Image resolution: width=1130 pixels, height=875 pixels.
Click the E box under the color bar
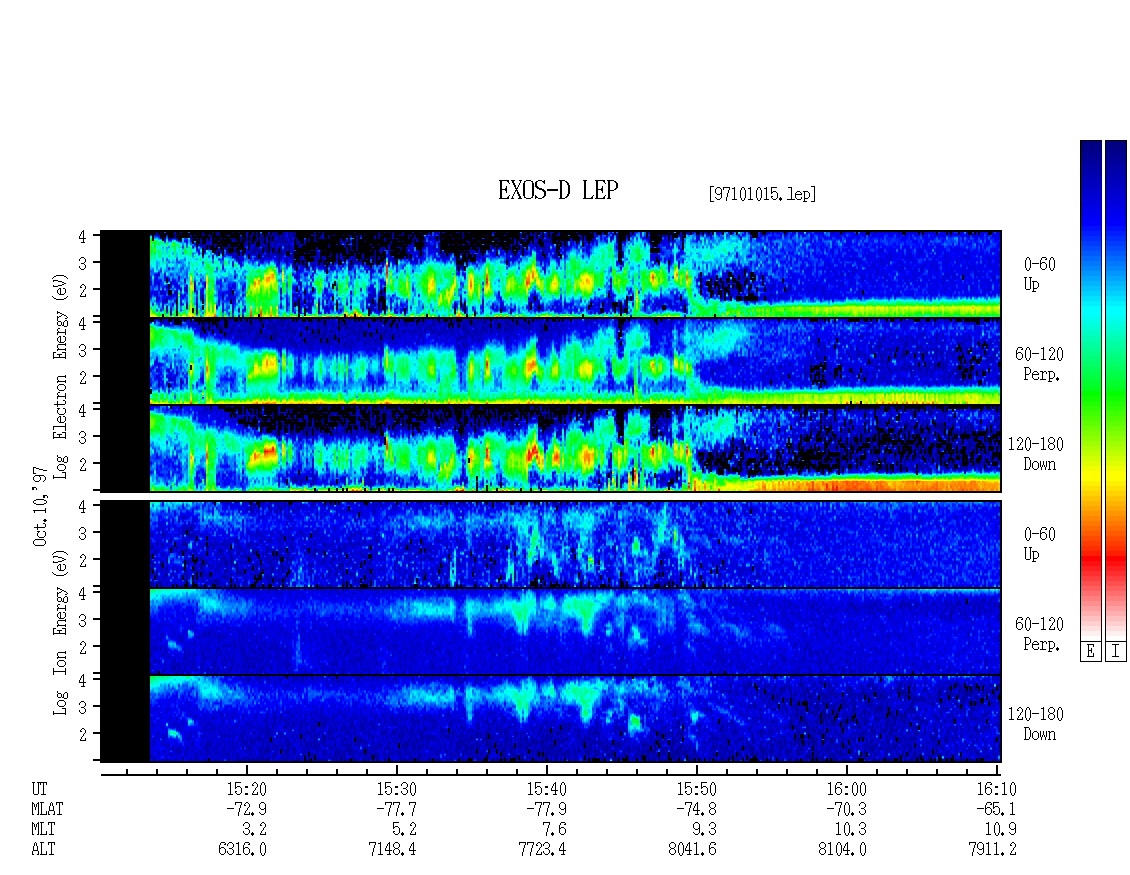(1090, 652)
